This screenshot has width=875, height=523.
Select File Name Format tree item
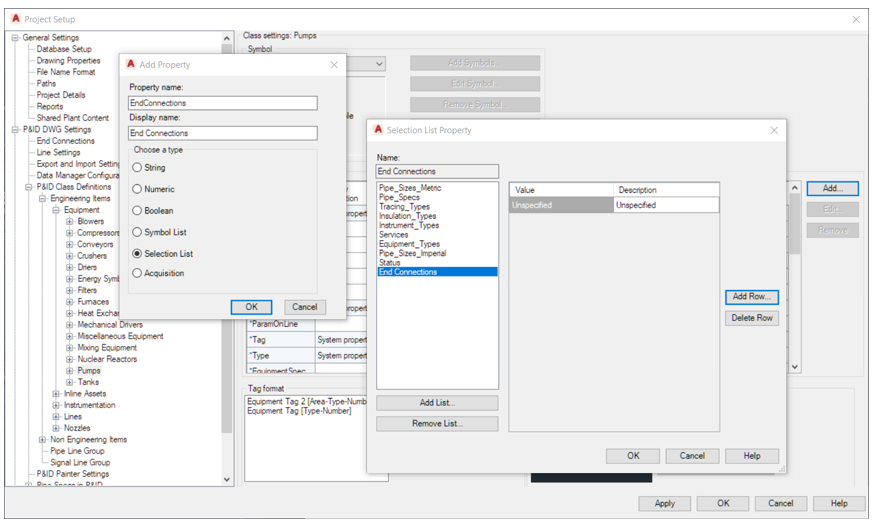pyautogui.click(x=66, y=72)
